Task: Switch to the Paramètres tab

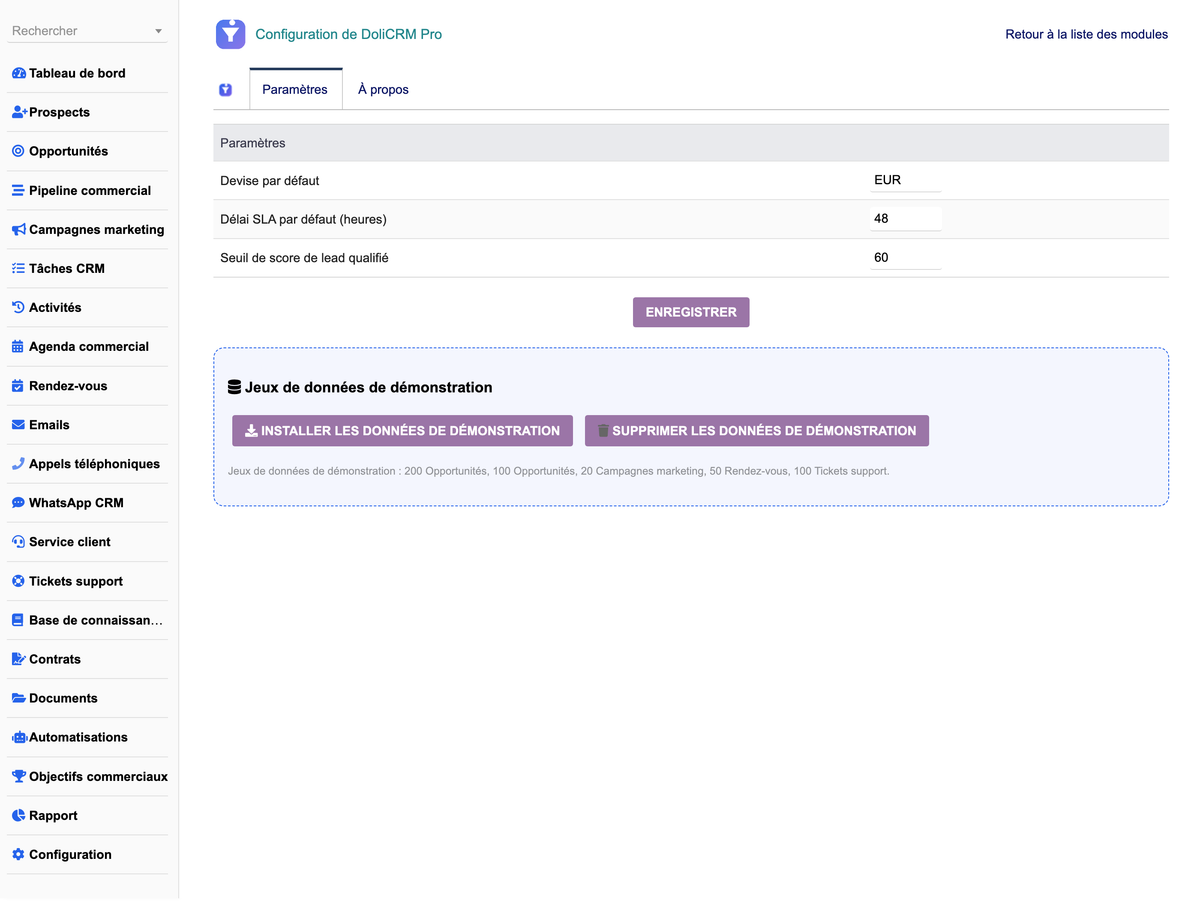Action: click(x=295, y=89)
